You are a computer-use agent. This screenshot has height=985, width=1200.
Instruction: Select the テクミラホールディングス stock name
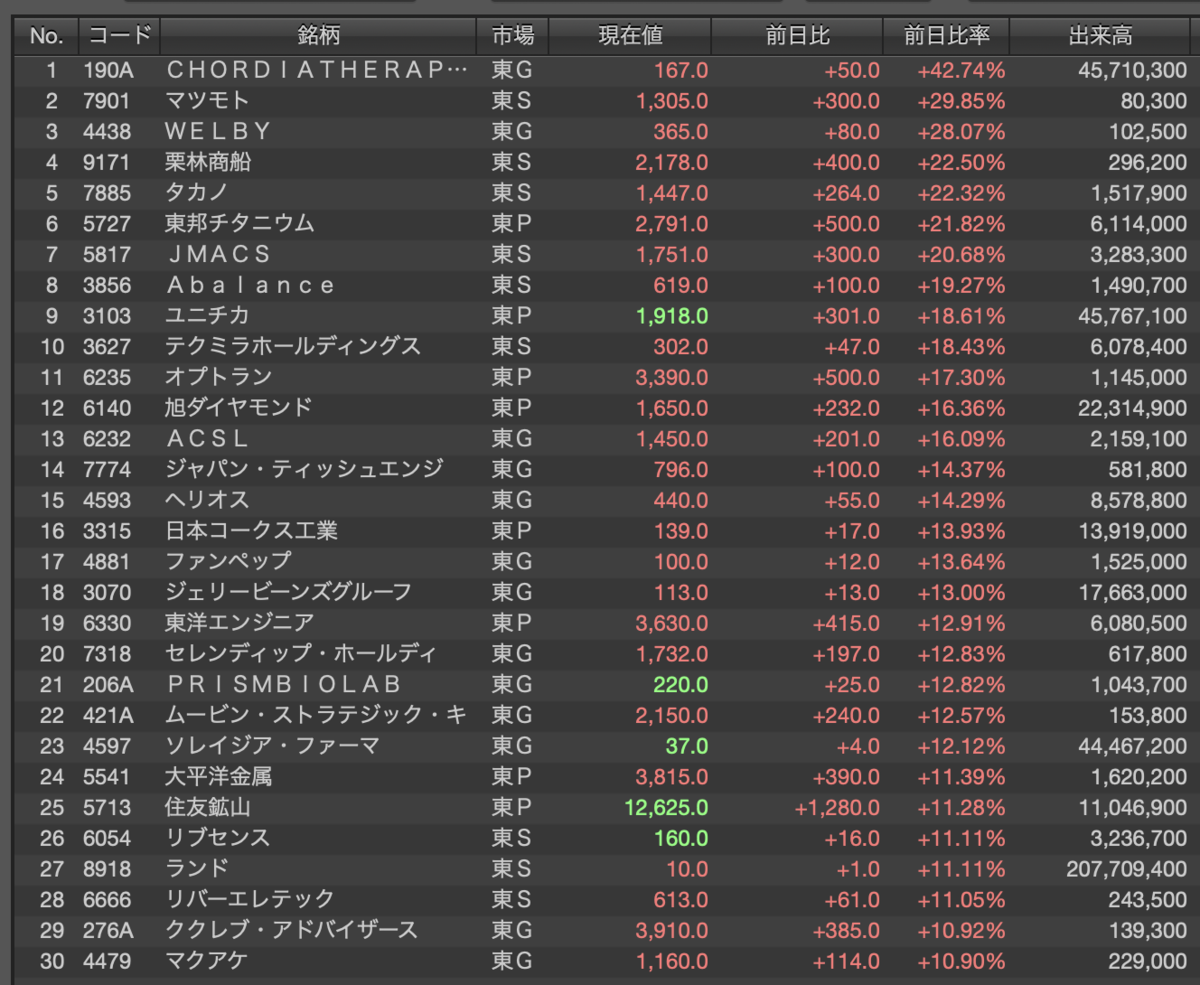pos(293,347)
